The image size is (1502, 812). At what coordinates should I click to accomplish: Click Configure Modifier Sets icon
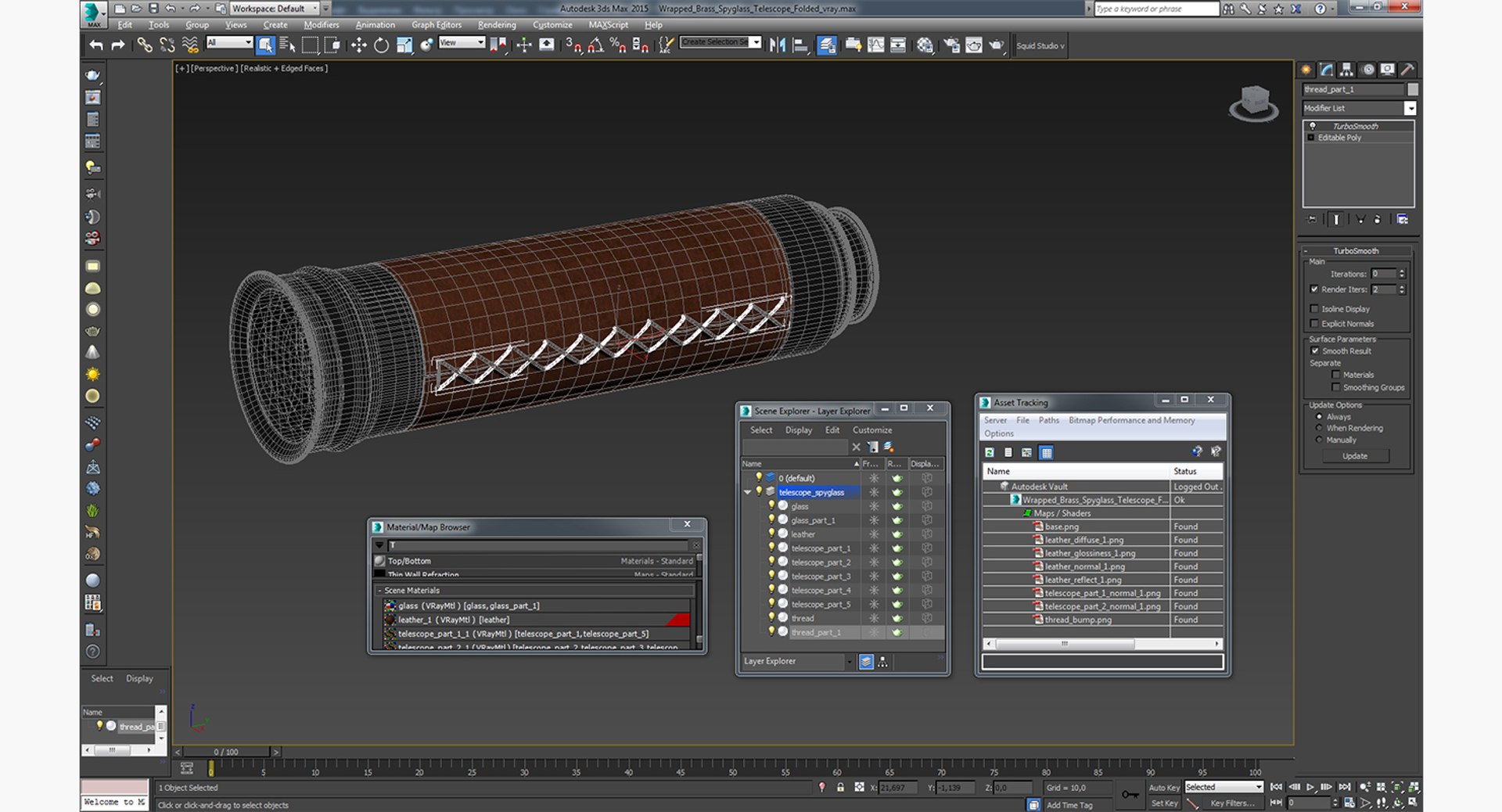[x=1402, y=219]
